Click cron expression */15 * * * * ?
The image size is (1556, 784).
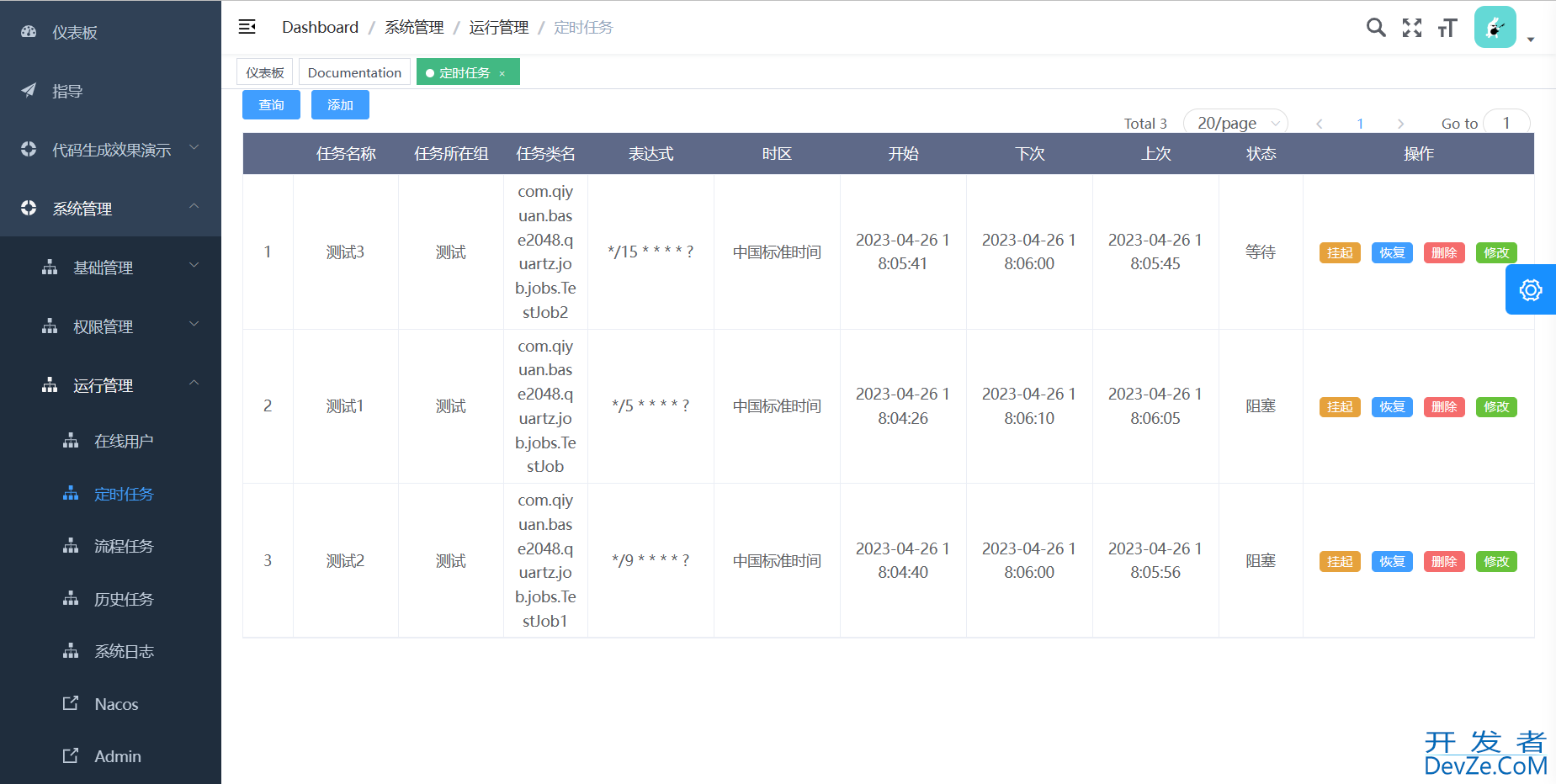pyautogui.click(x=651, y=252)
